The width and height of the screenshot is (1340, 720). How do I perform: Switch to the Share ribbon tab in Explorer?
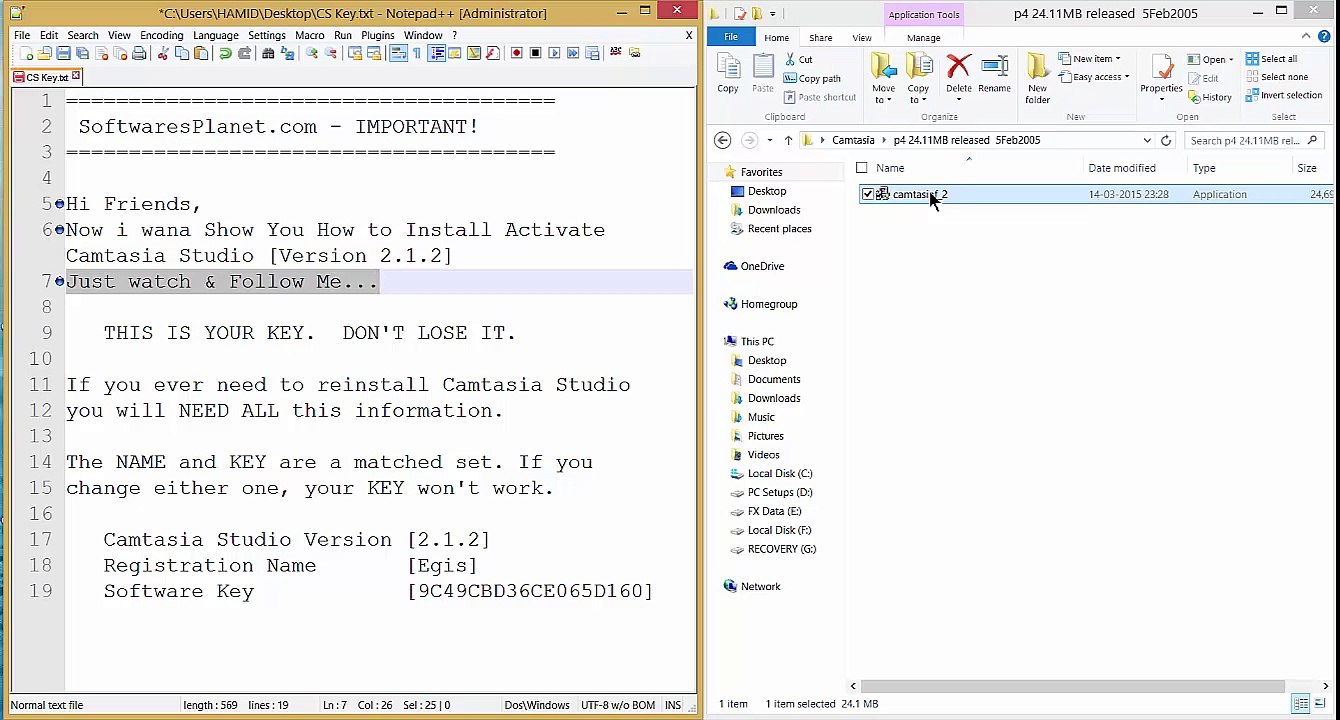click(820, 38)
